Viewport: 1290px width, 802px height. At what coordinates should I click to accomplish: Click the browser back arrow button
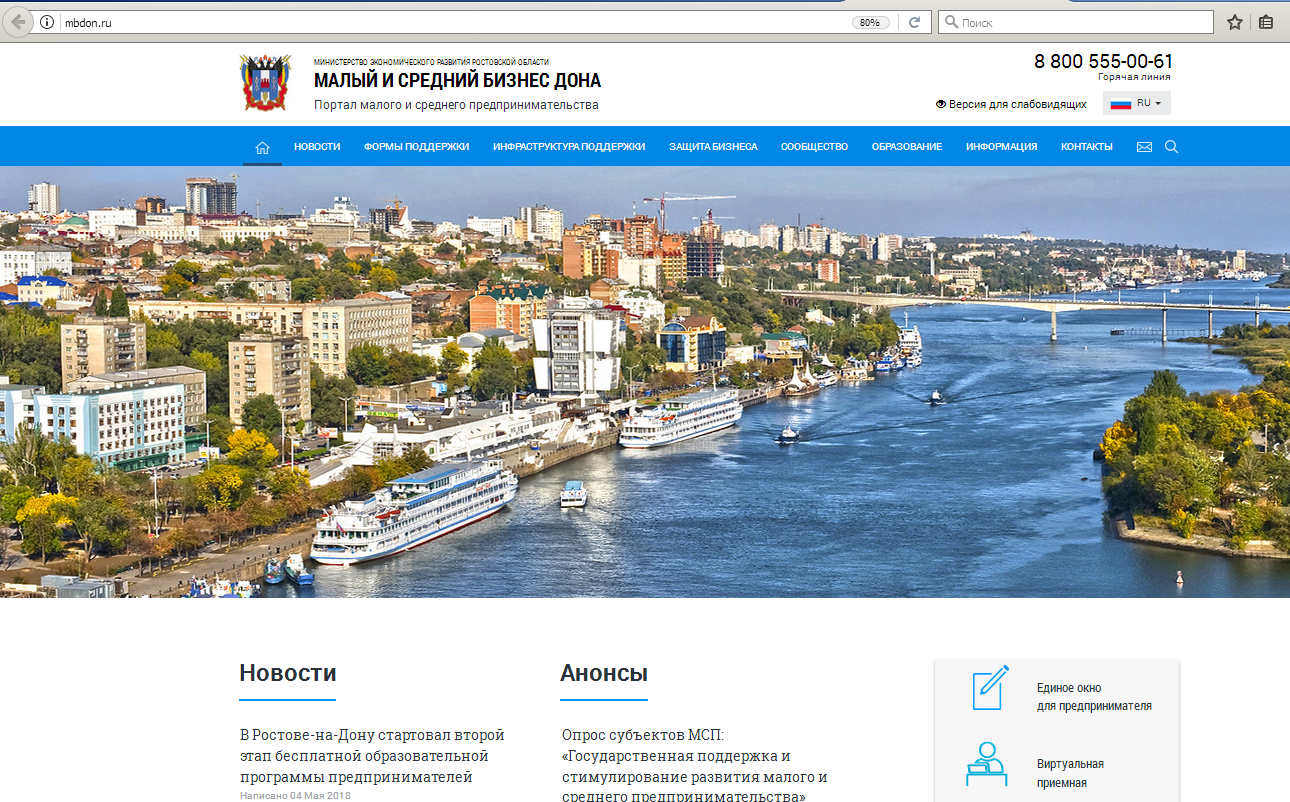[17, 22]
